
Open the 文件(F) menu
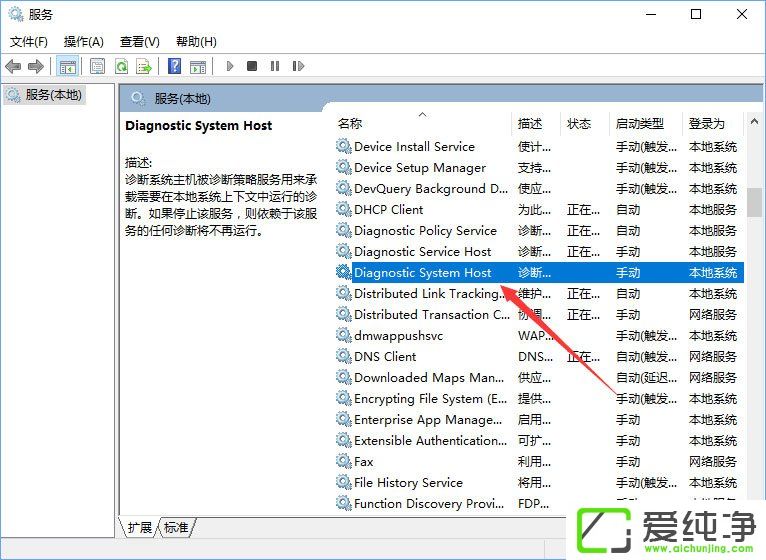[29, 41]
